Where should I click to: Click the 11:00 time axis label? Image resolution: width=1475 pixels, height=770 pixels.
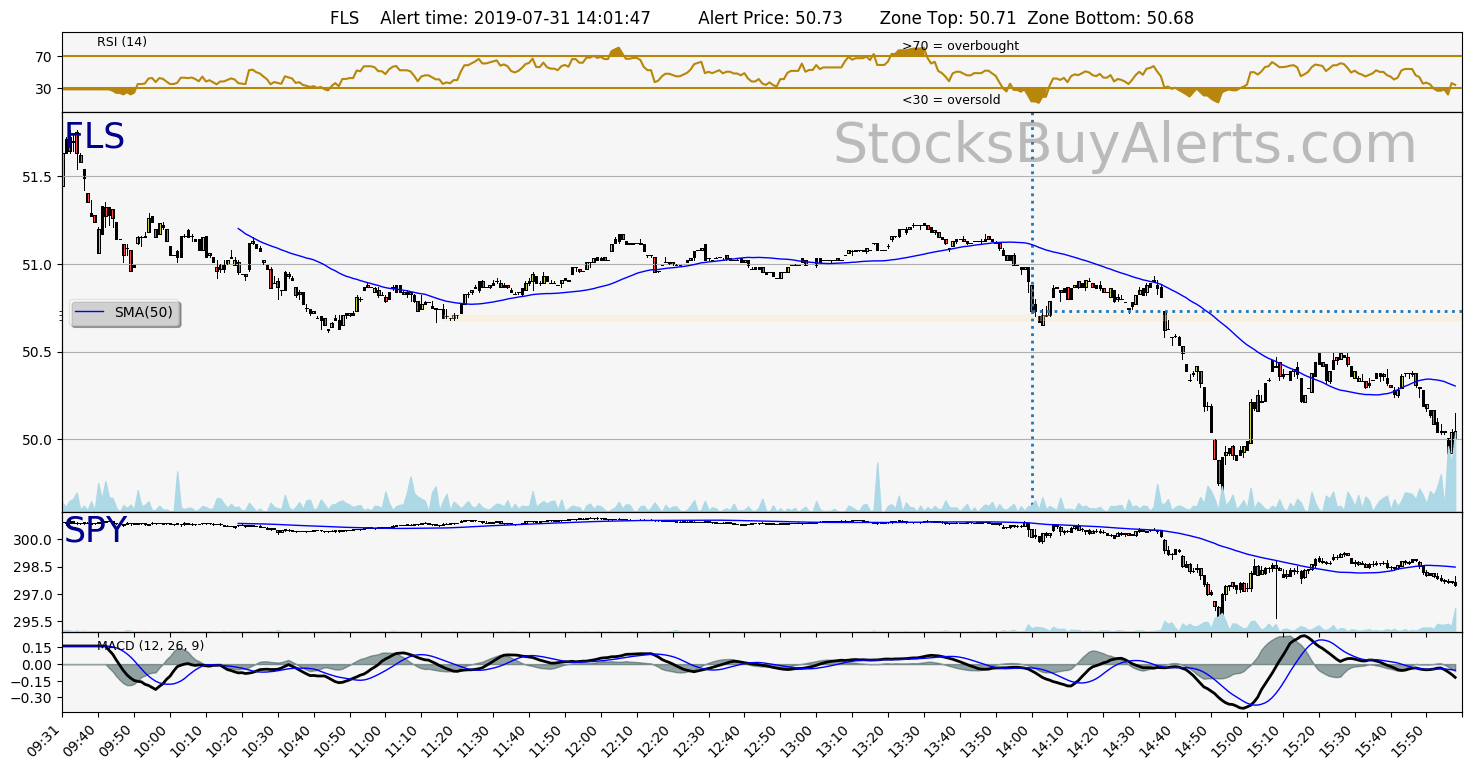click(x=368, y=740)
